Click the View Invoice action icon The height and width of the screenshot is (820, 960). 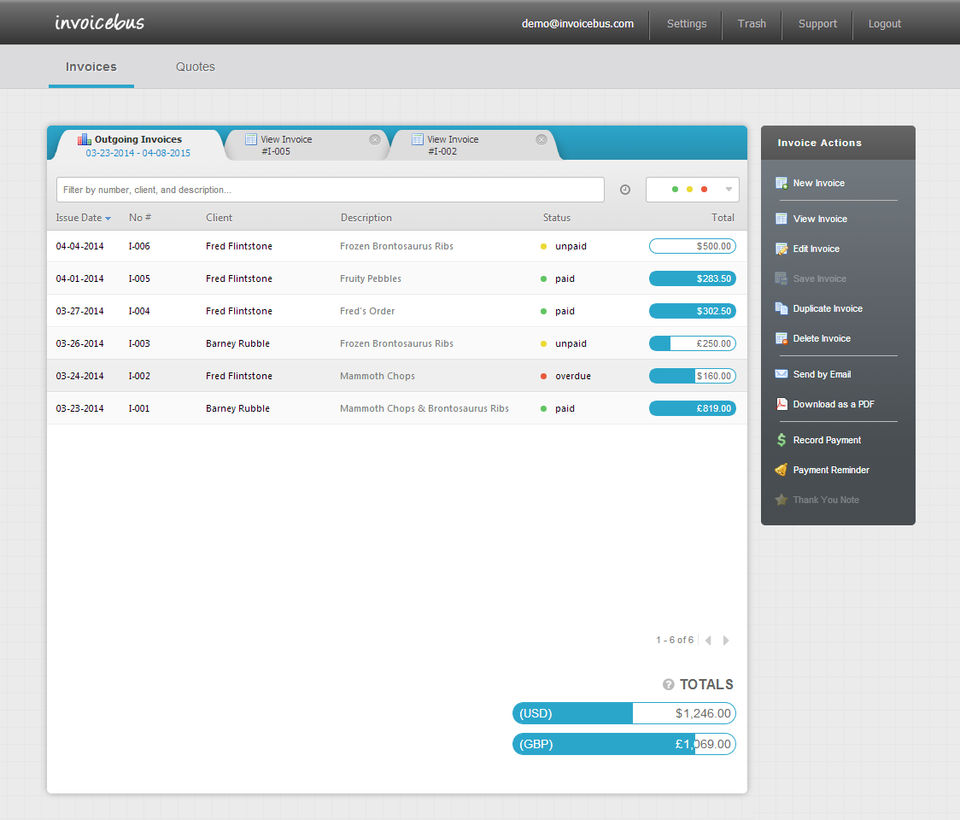[781, 219]
